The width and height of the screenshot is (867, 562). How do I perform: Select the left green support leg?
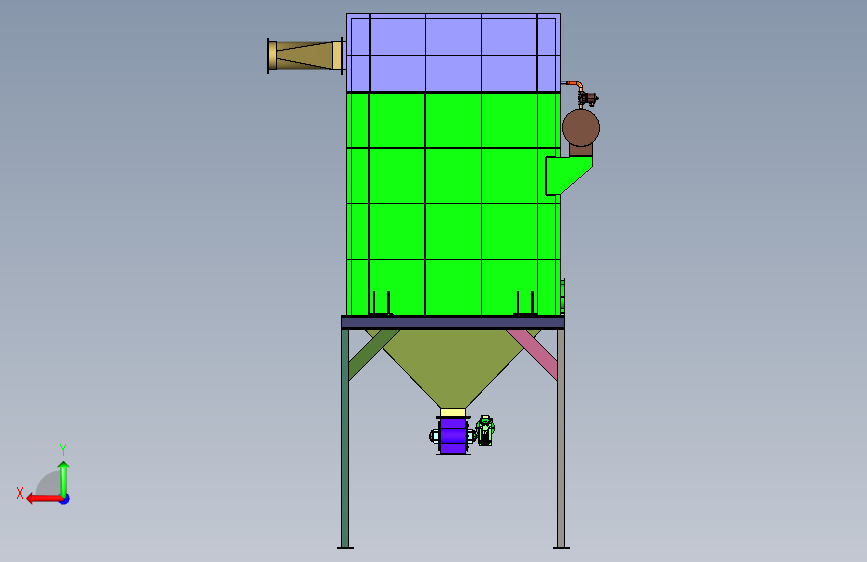point(345,439)
